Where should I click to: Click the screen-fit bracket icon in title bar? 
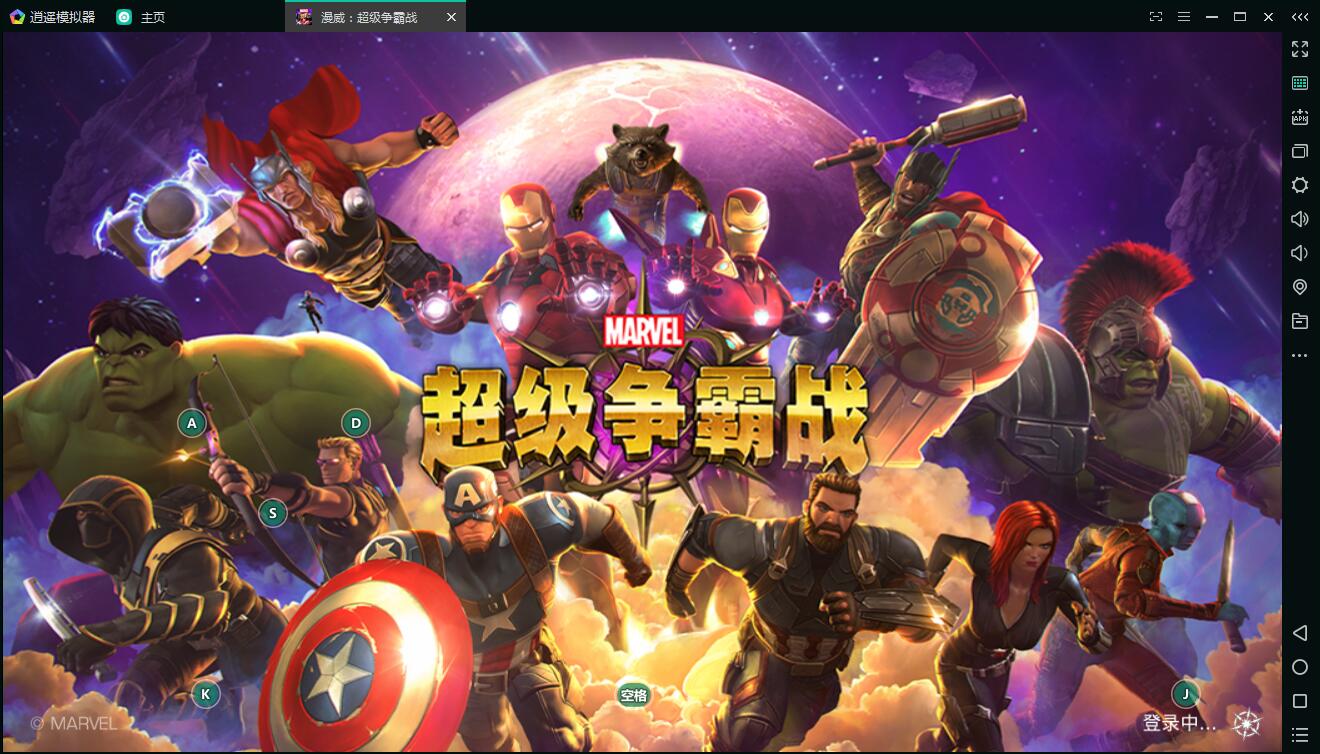(x=1156, y=17)
